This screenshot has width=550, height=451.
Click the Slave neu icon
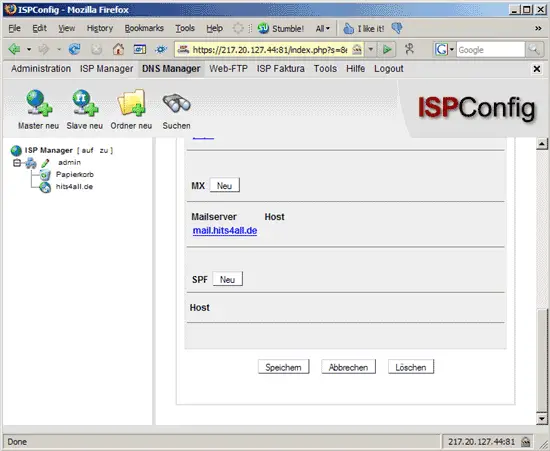[x=85, y=103]
